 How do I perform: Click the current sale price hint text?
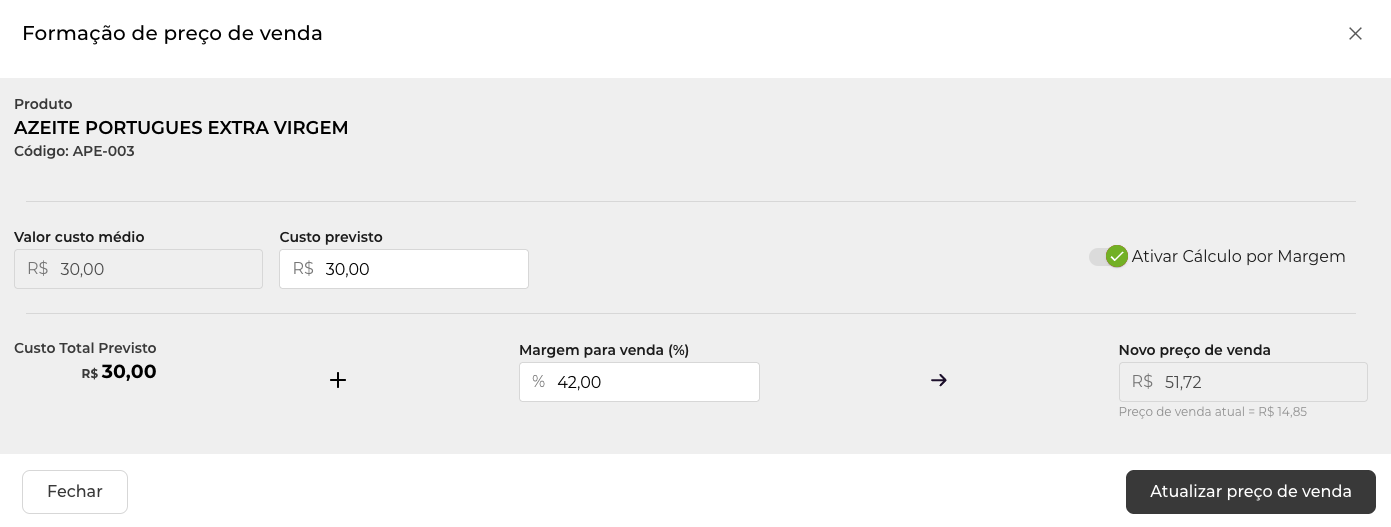click(1212, 412)
